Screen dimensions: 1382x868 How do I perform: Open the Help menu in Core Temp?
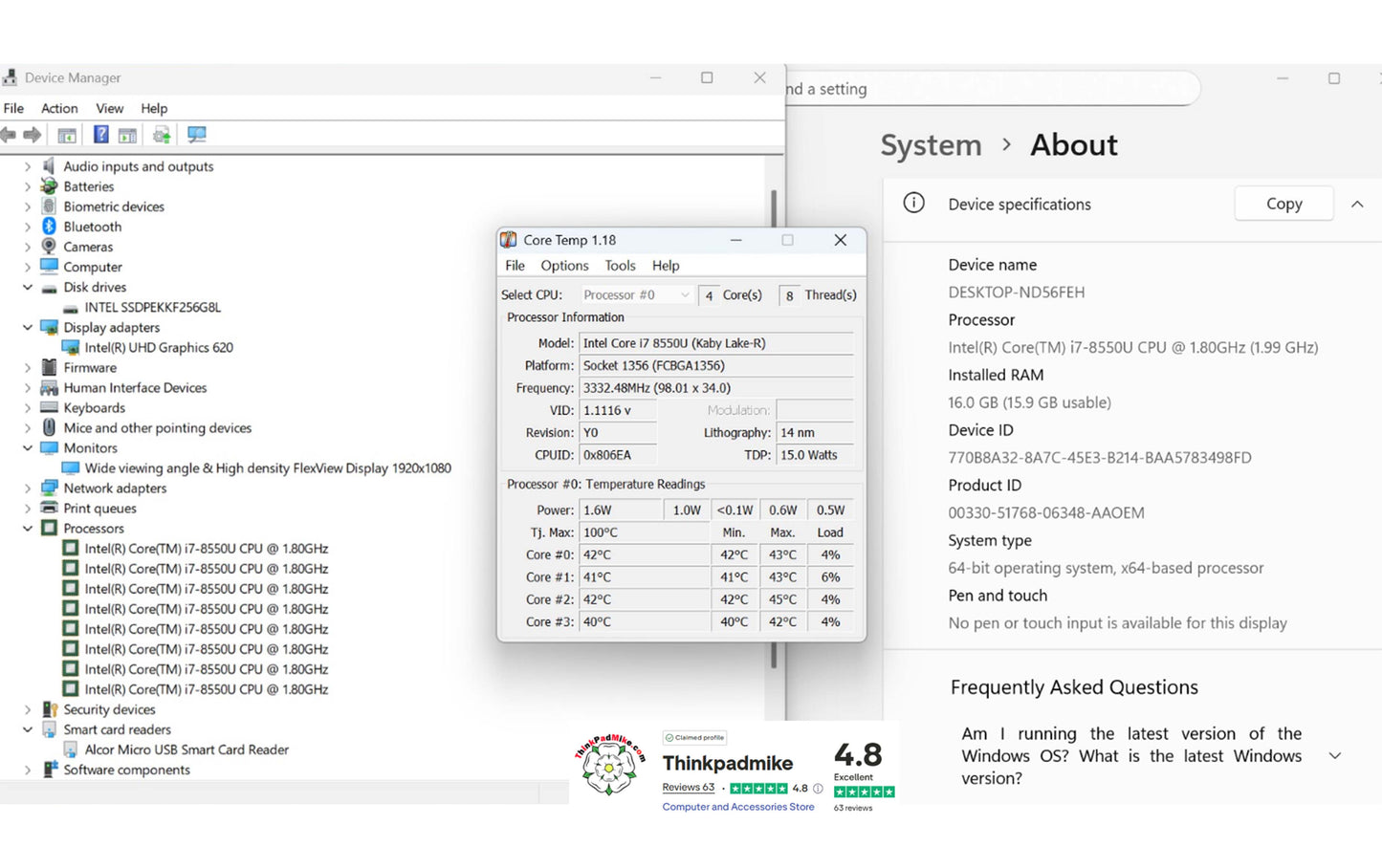[x=666, y=266]
